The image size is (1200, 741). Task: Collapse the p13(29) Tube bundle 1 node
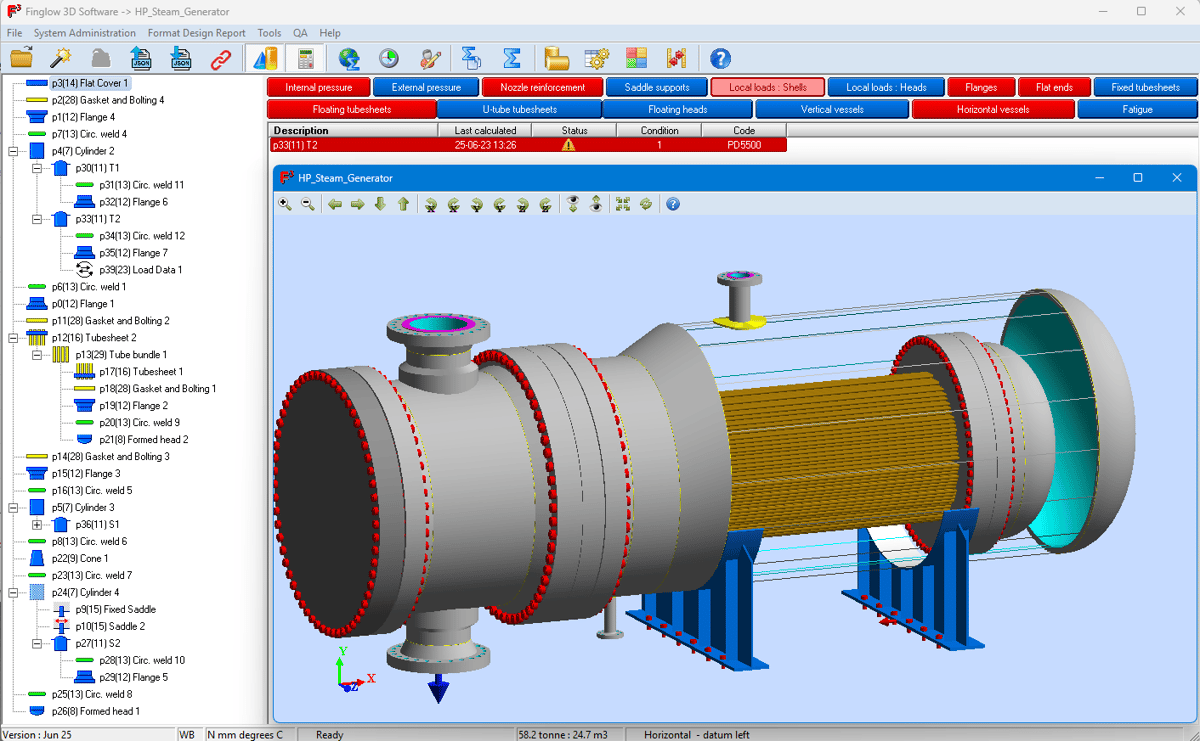point(37,355)
